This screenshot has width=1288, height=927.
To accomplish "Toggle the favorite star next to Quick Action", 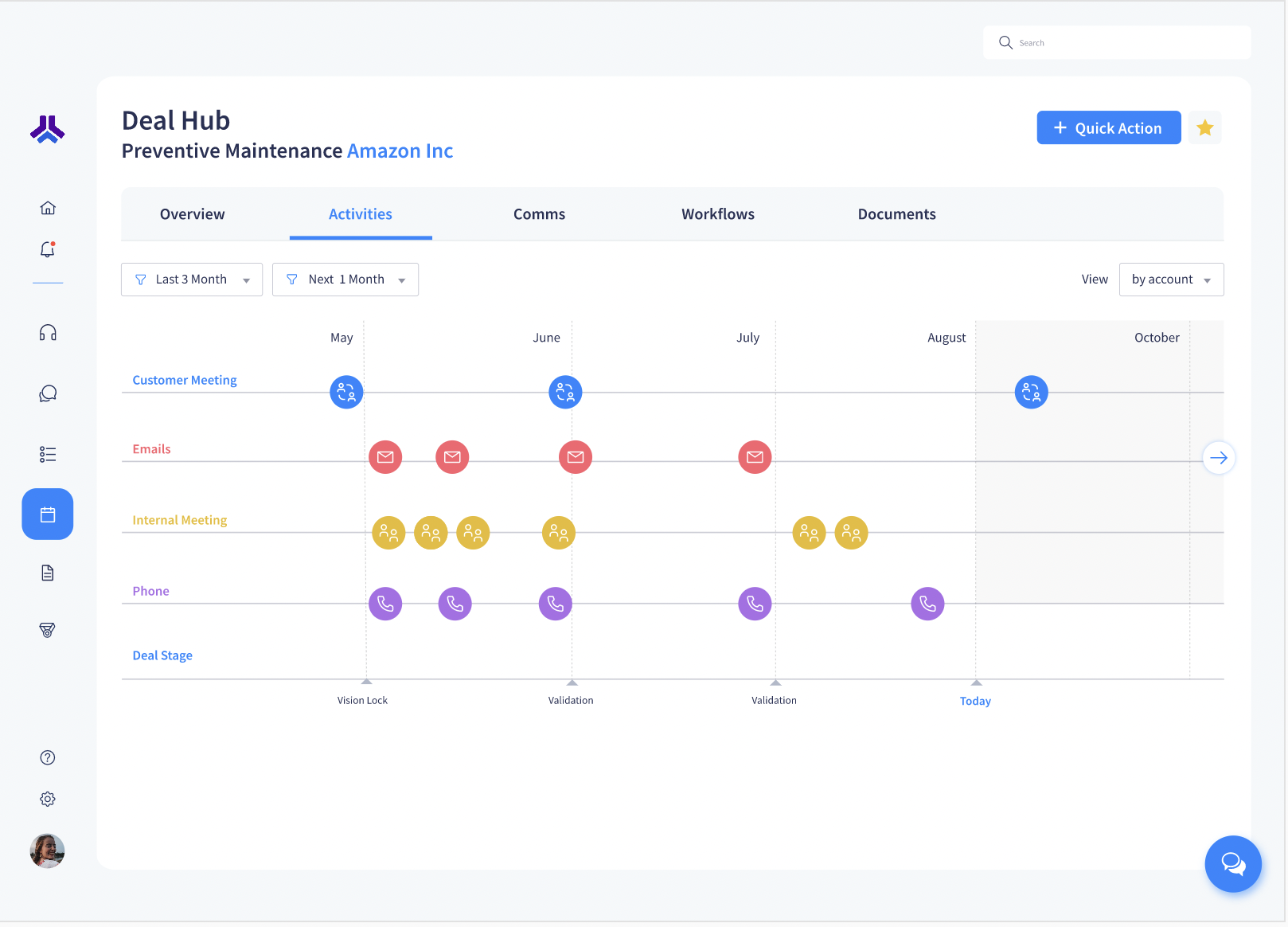I will pyautogui.click(x=1204, y=127).
